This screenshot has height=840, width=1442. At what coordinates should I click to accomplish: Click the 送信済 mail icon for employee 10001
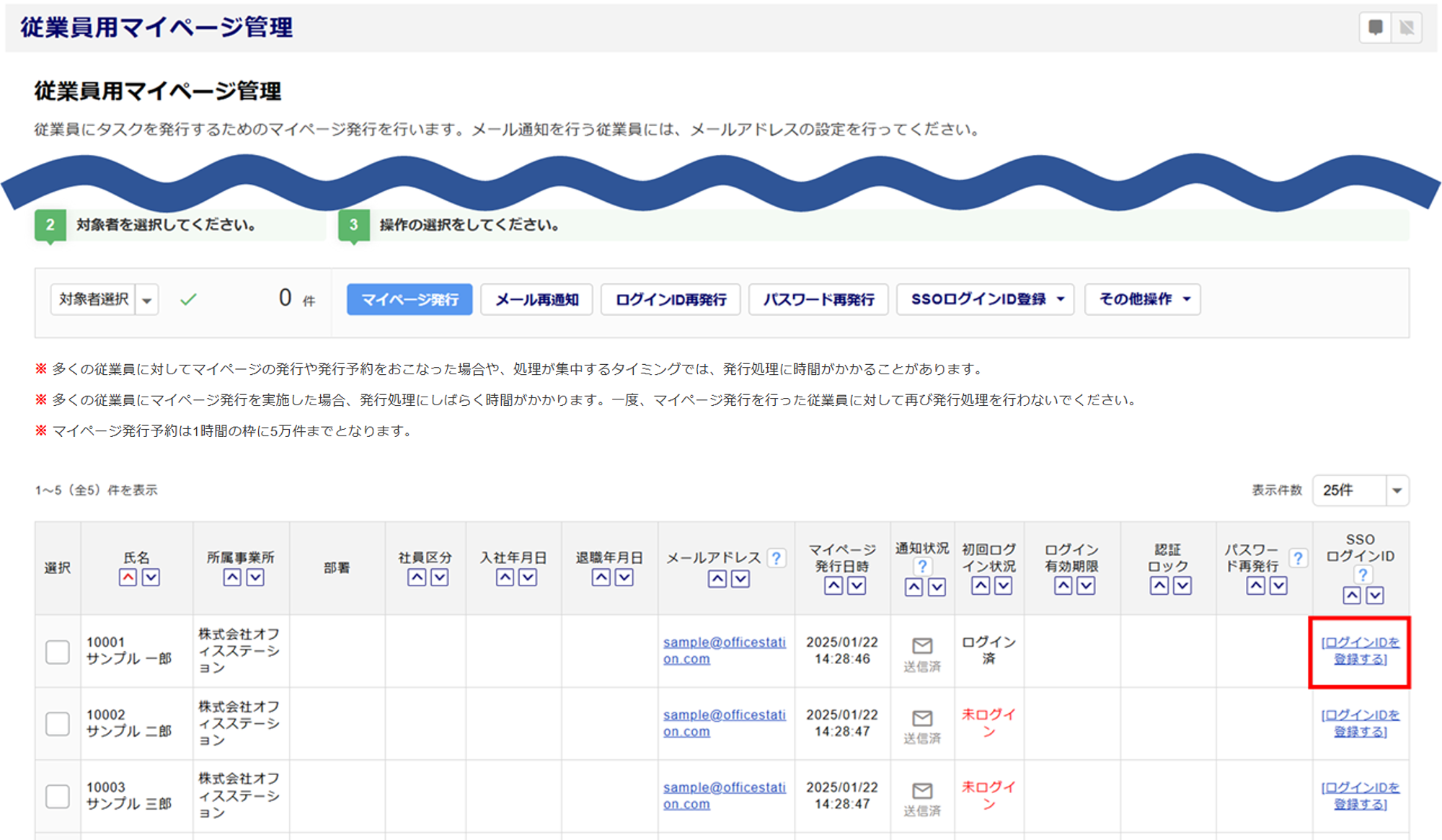coord(922,645)
